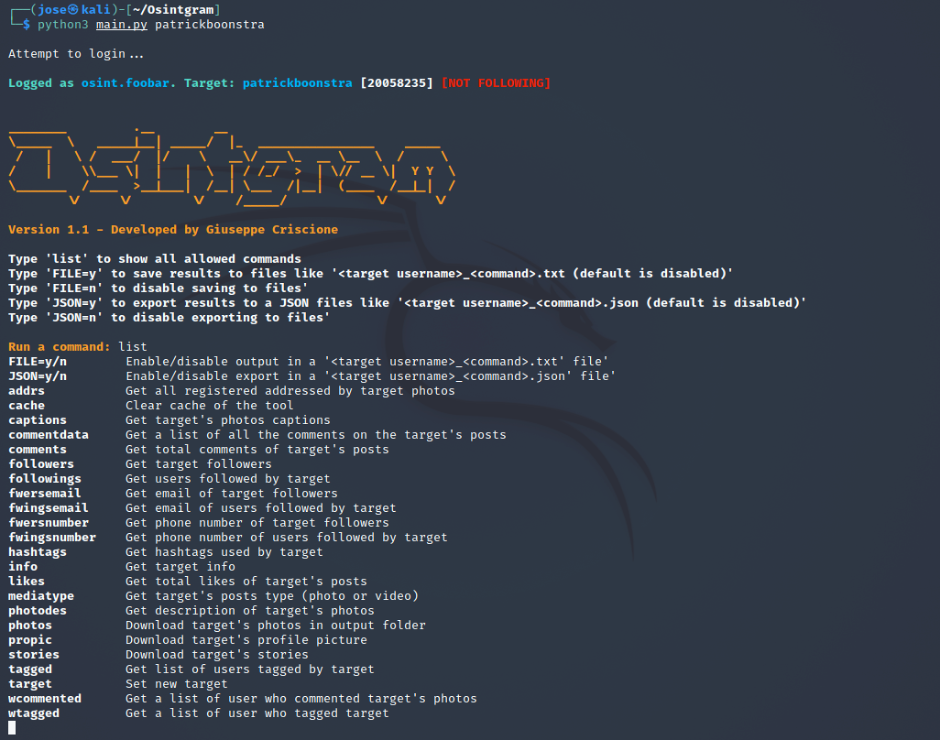Image resolution: width=941 pixels, height=741 pixels.
Task: Click the 'followers' command name
Action: coord(41,464)
